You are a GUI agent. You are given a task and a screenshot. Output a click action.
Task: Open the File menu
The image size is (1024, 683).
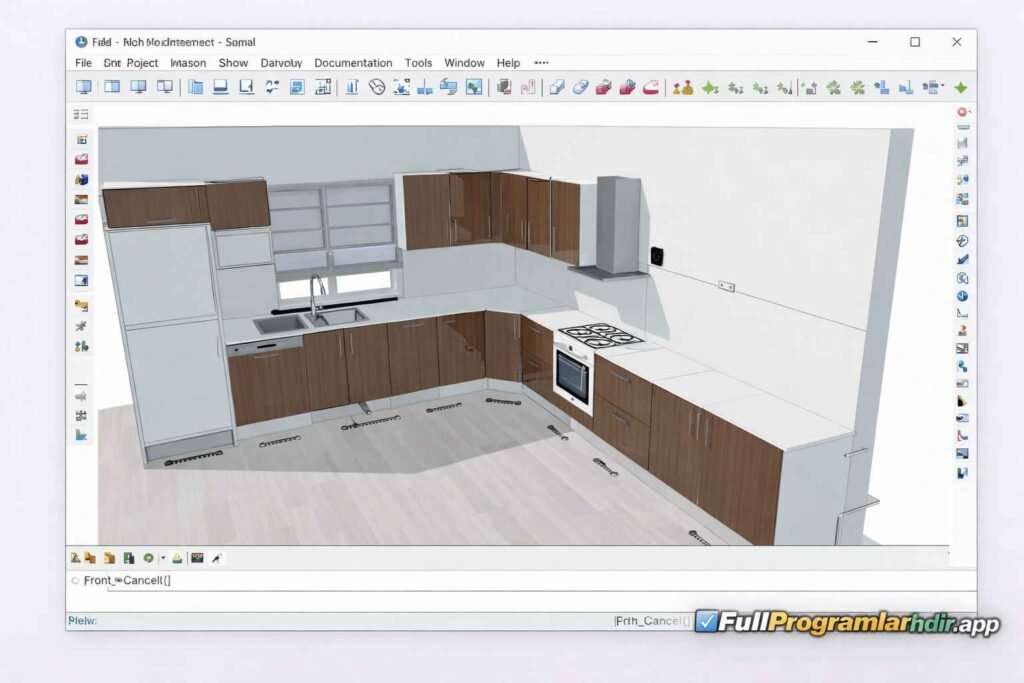pyautogui.click(x=83, y=63)
